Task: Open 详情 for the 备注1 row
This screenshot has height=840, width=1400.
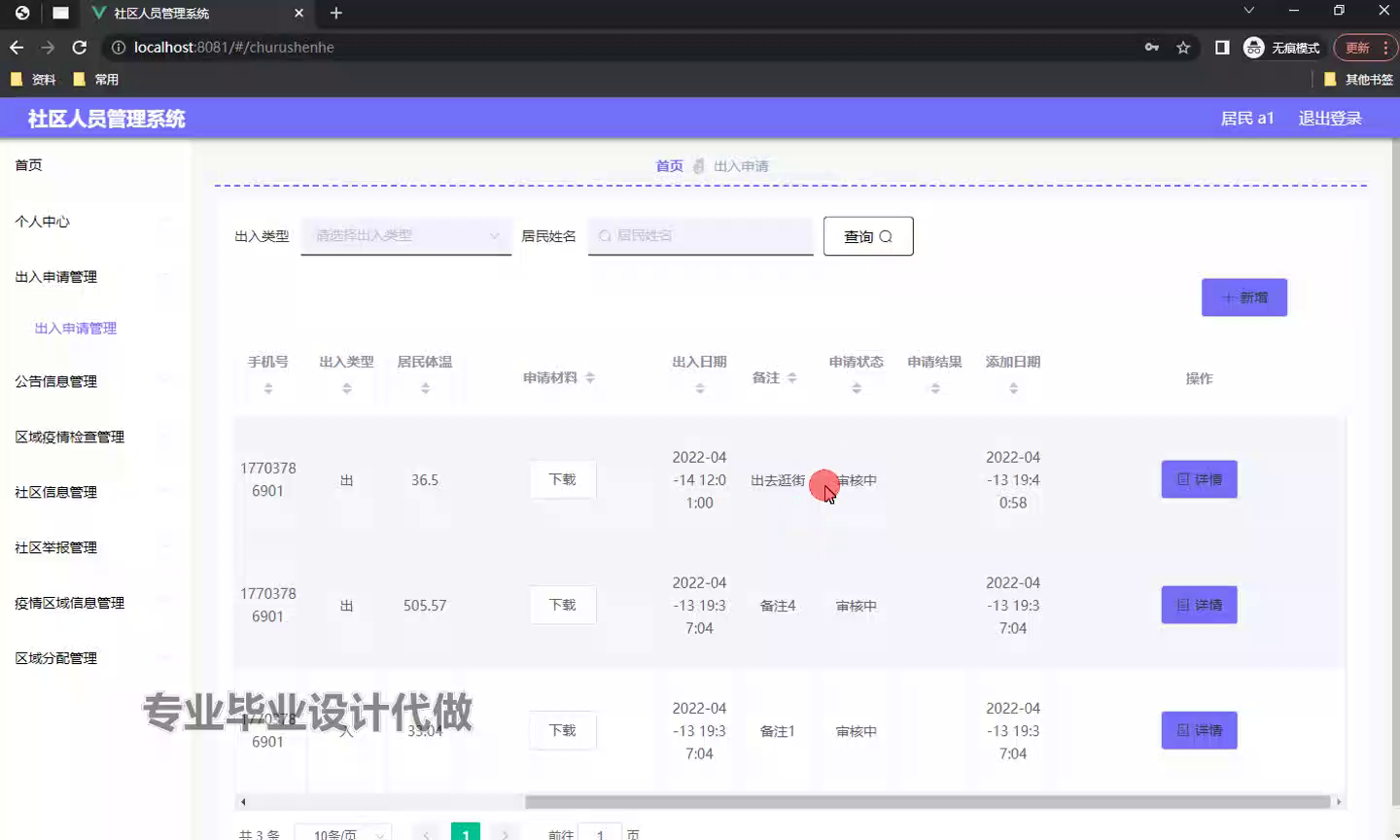Action: point(1199,730)
